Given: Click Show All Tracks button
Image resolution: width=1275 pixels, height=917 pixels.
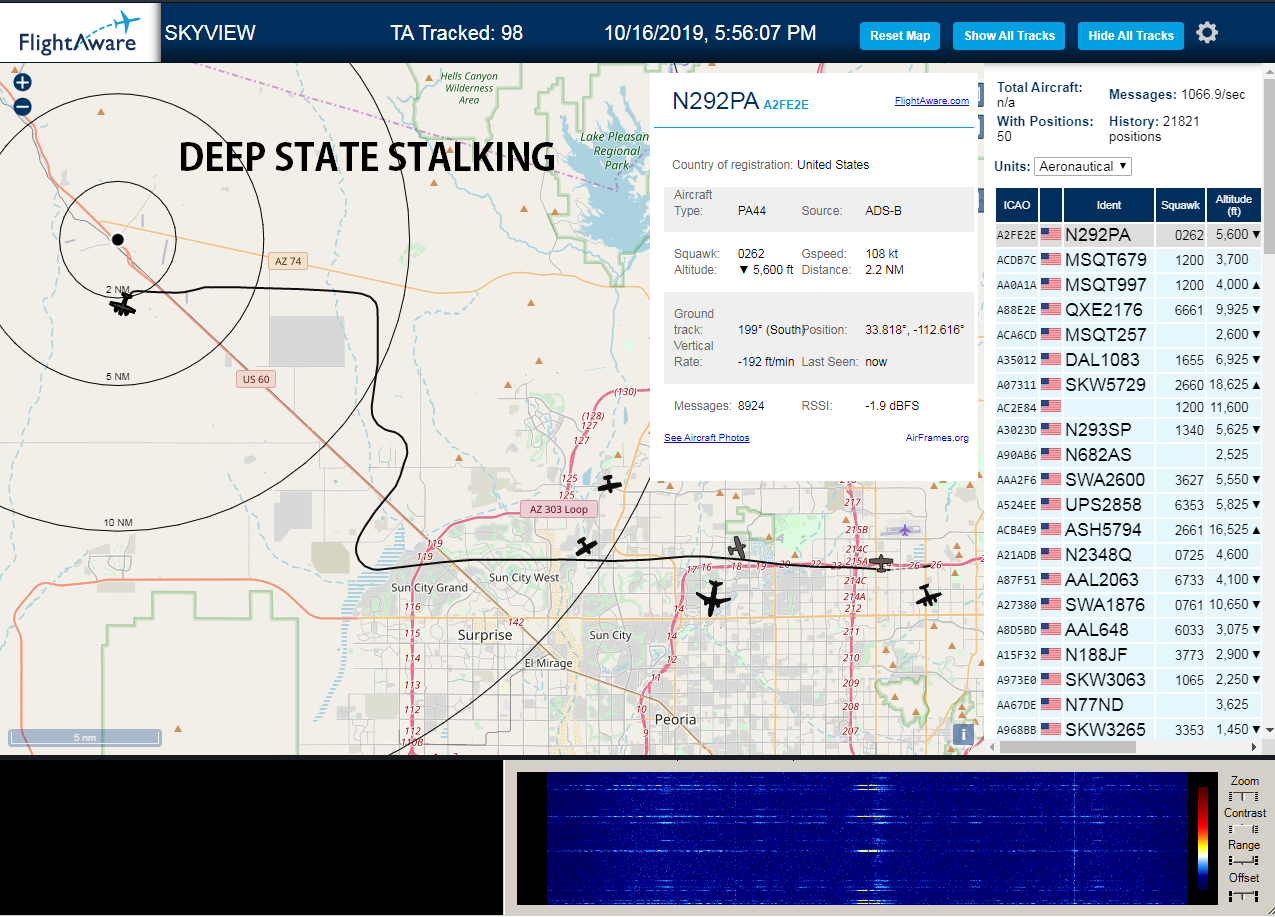Looking at the screenshot, I should click(1009, 36).
